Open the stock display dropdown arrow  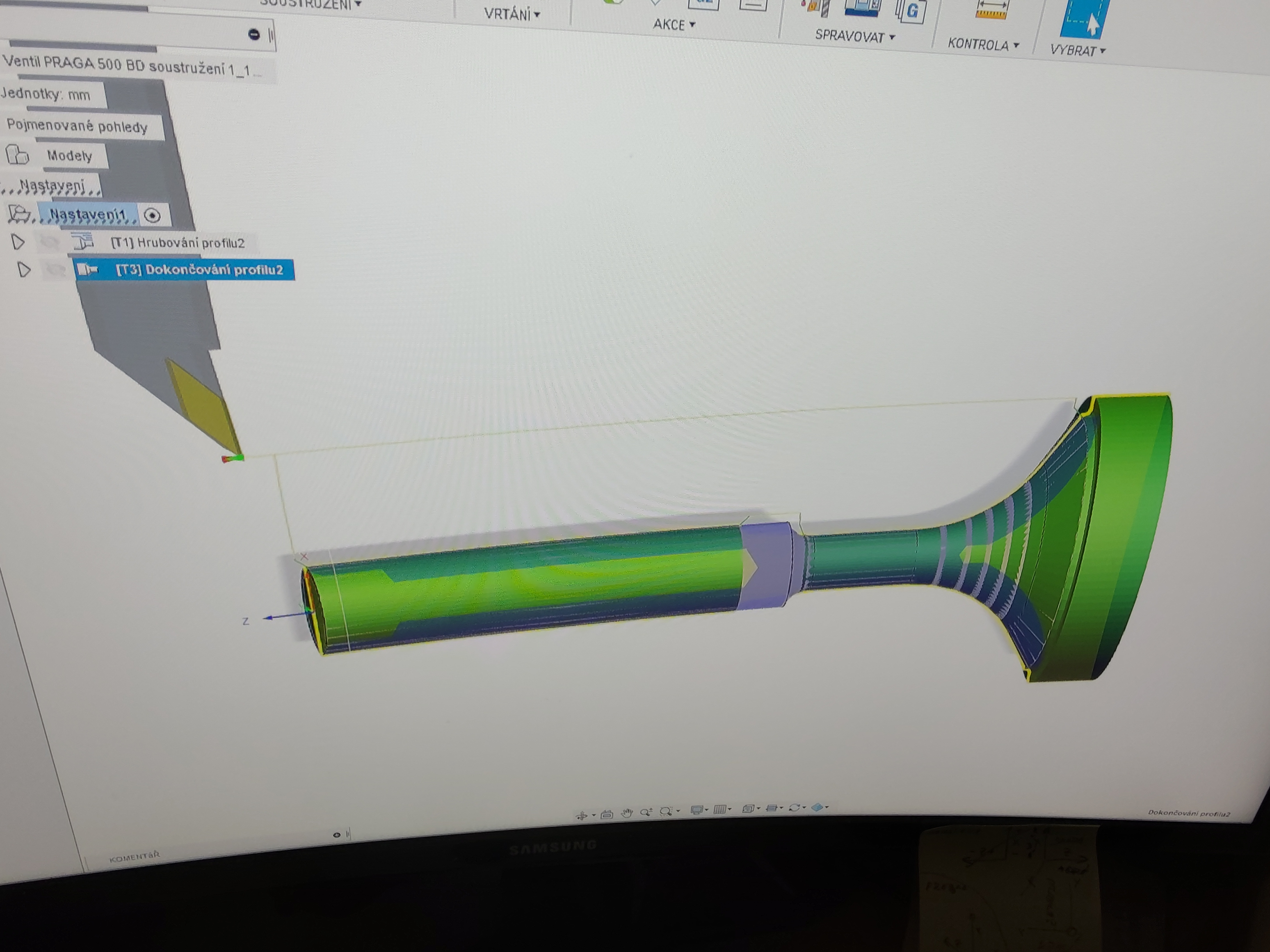[x=827, y=807]
